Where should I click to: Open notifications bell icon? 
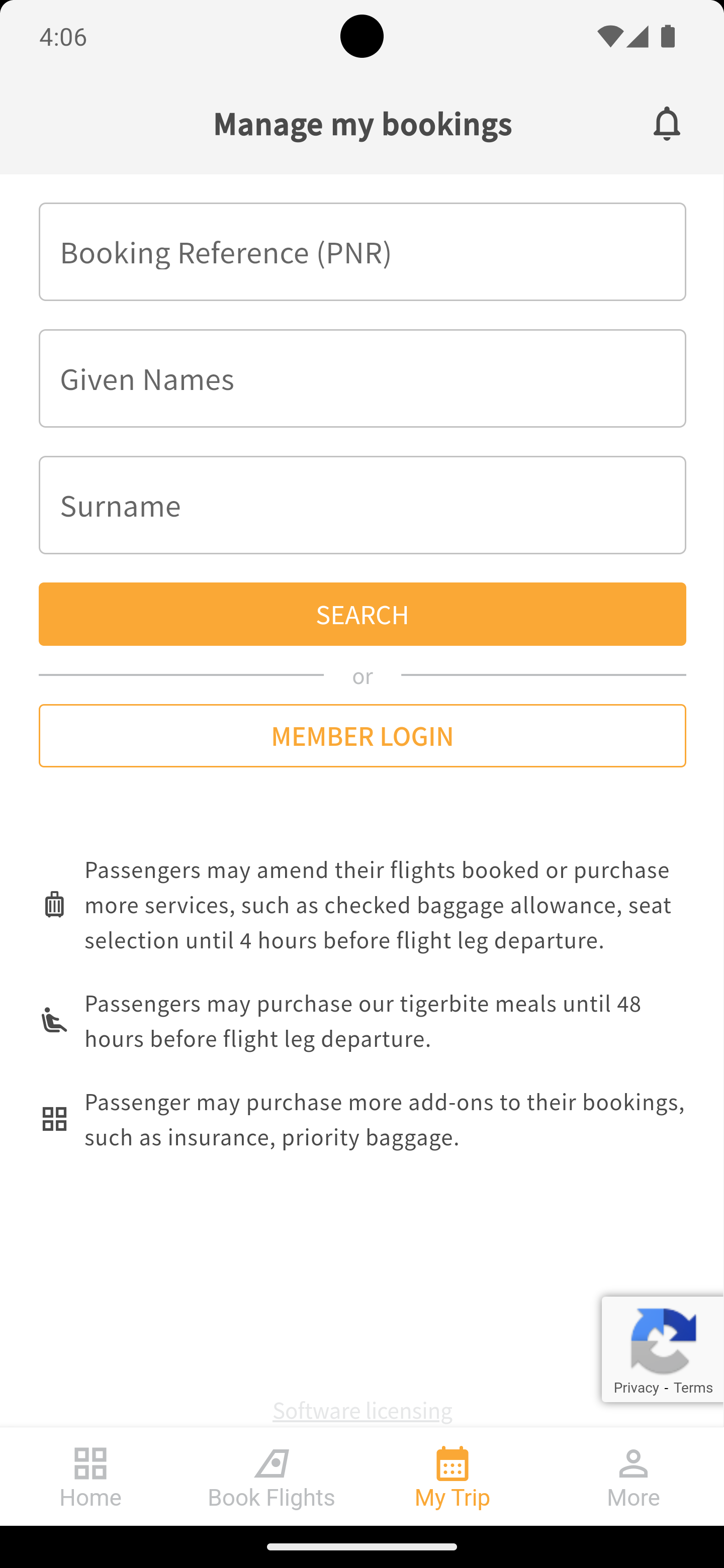point(667,124)
